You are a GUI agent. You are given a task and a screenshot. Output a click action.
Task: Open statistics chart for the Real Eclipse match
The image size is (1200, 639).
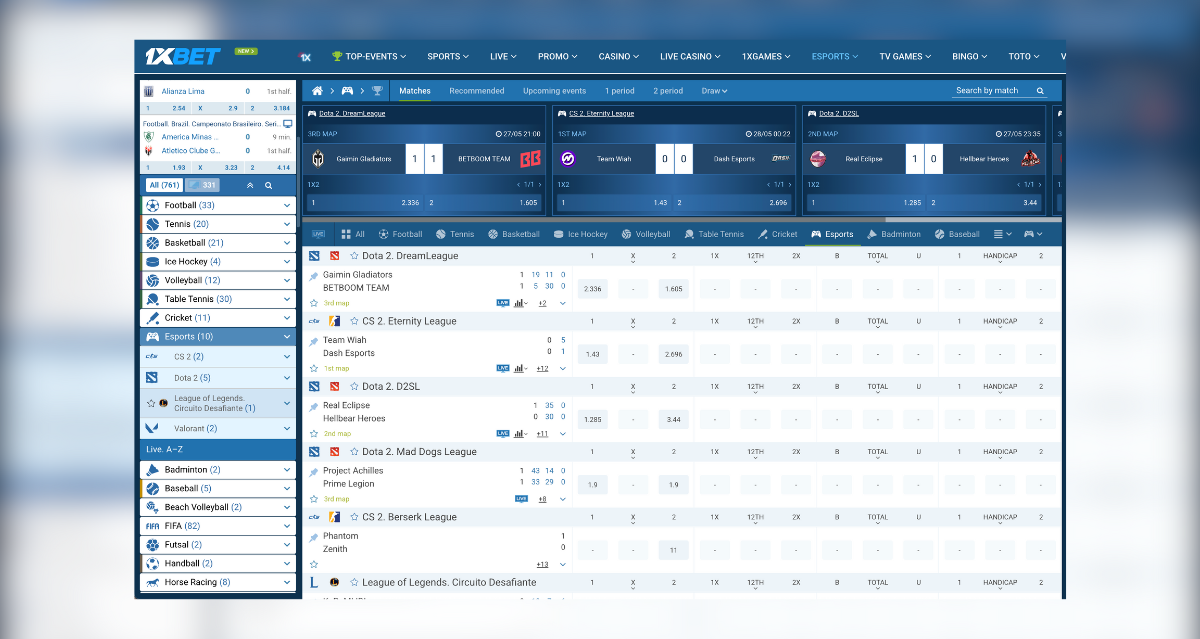pyautogui.click(x=520, y=433)
